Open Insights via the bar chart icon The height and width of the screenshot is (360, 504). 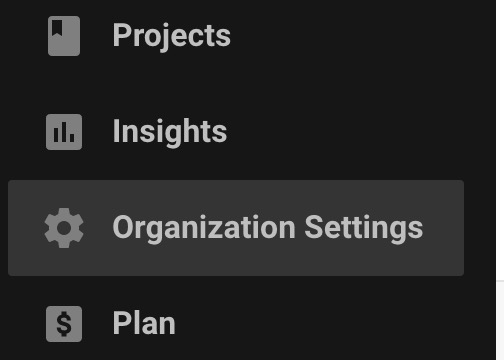pyautogui.click(x=64, y=132)
